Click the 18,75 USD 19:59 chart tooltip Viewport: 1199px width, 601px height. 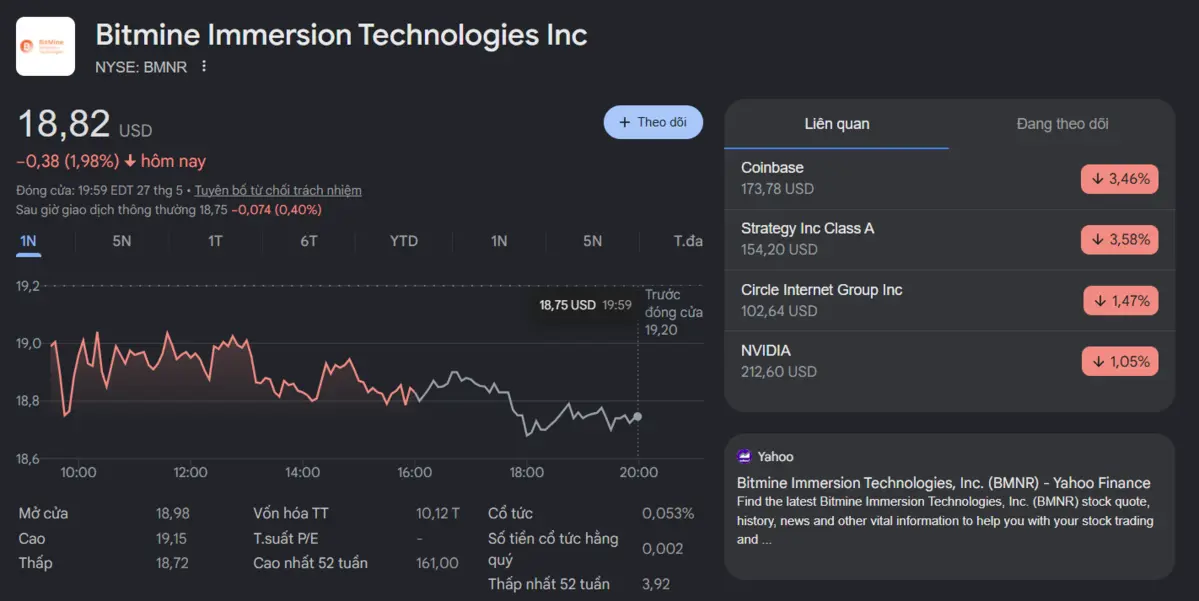tap(585, 305)
